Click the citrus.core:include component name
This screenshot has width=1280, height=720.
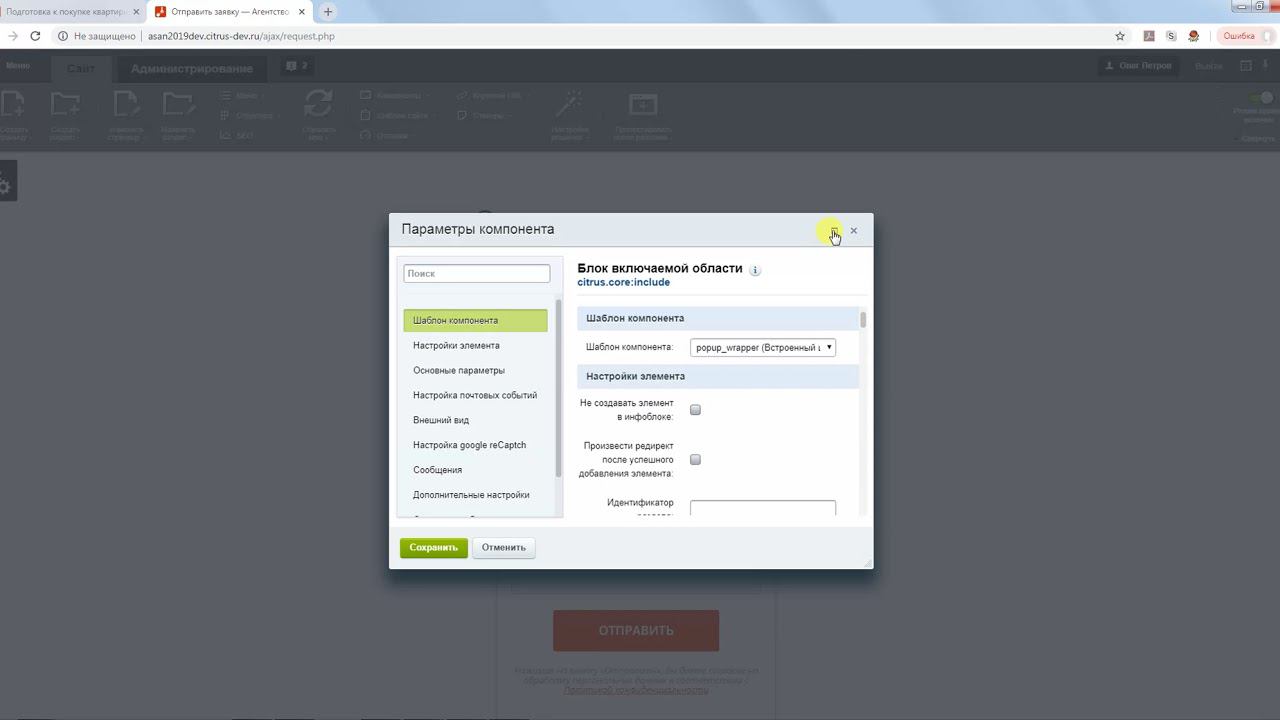(624, 283)
